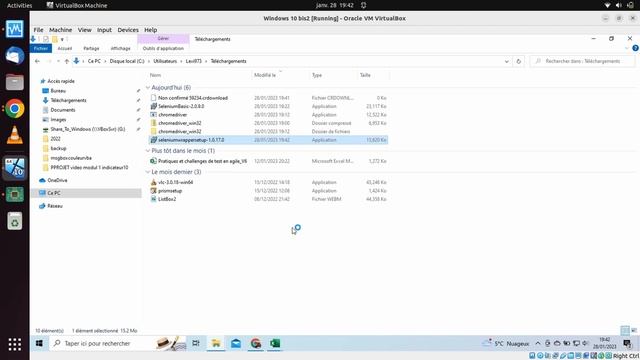Collapse the Plus tôt dans le mois group
The width and height of the screenshot is (640, 360).
(148, 151)
